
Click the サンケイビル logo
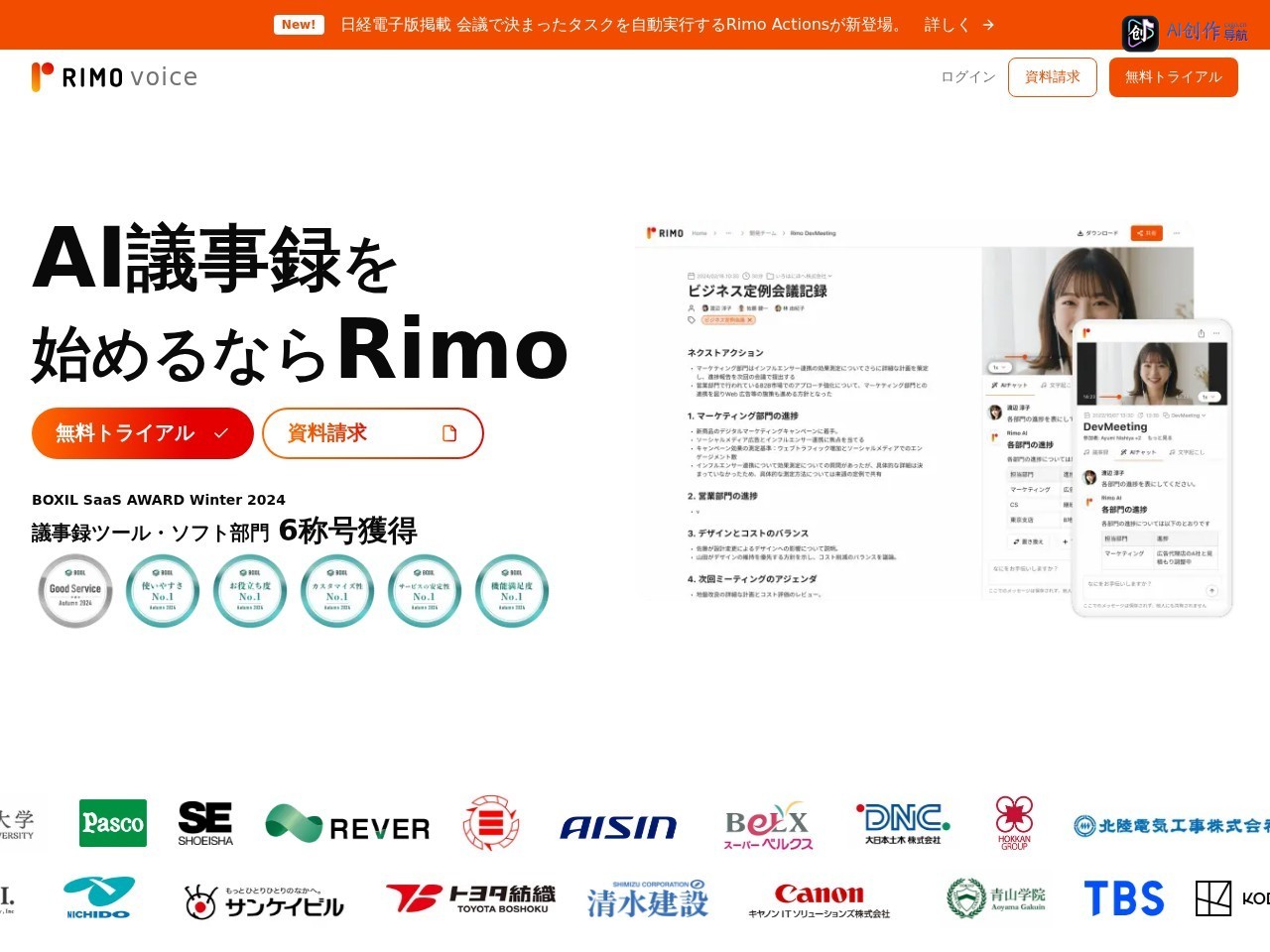(264, 901)
